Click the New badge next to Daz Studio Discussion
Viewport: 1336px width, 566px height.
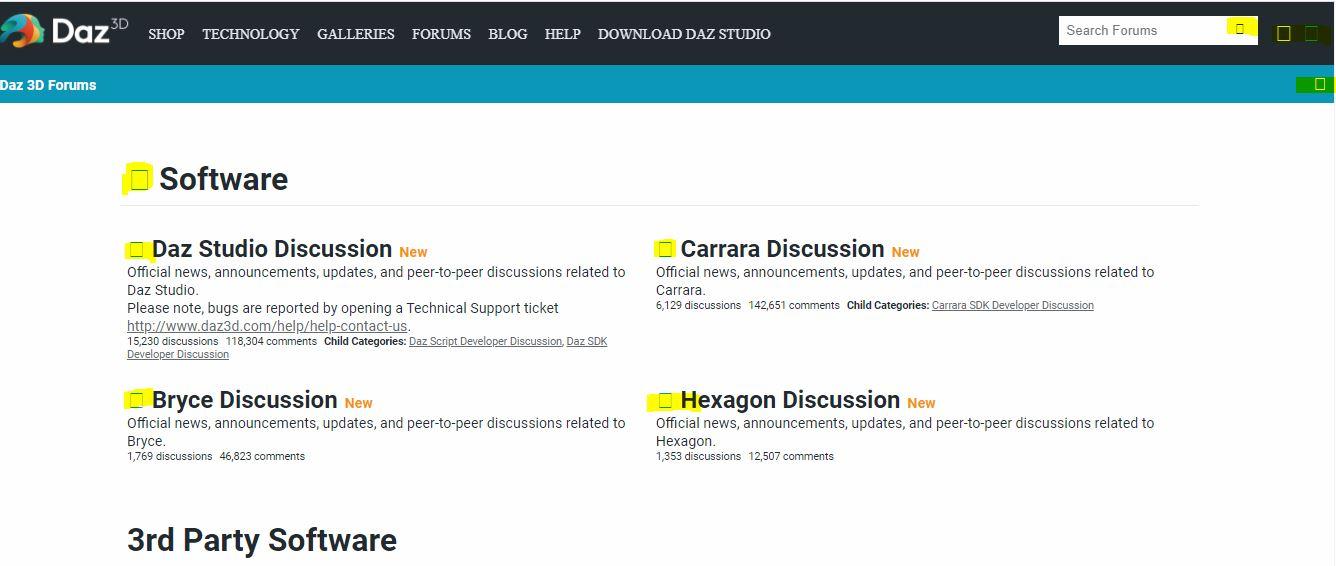413,252
